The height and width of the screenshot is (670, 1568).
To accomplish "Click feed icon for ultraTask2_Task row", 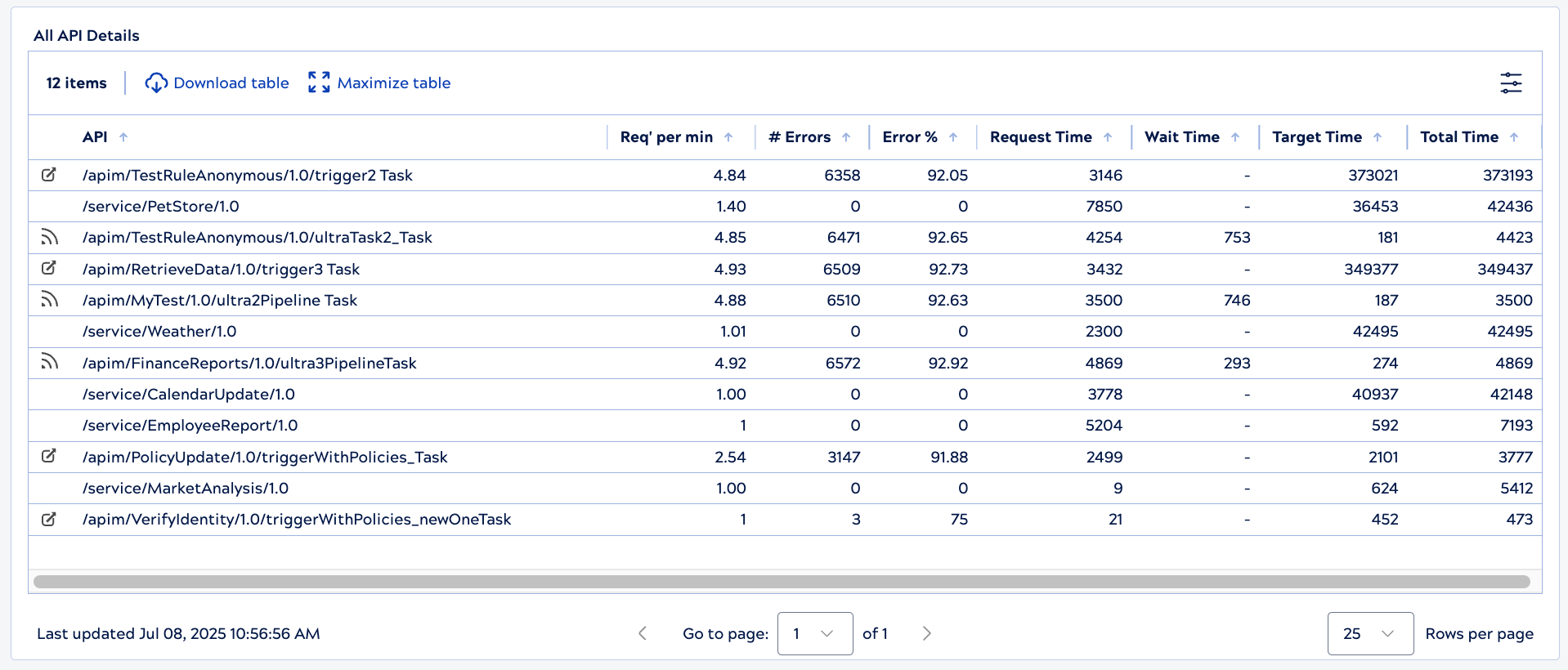I will [50, 237].
